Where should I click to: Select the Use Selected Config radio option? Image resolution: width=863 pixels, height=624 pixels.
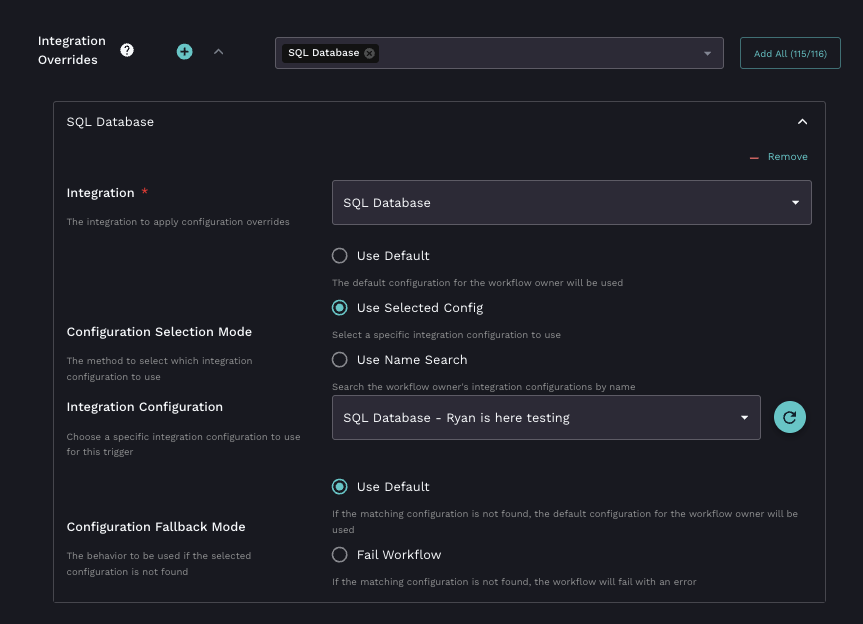click(x=340, y=308)
